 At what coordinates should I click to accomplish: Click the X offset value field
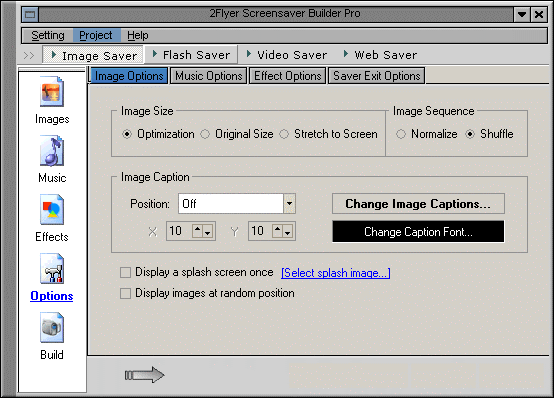179,231
